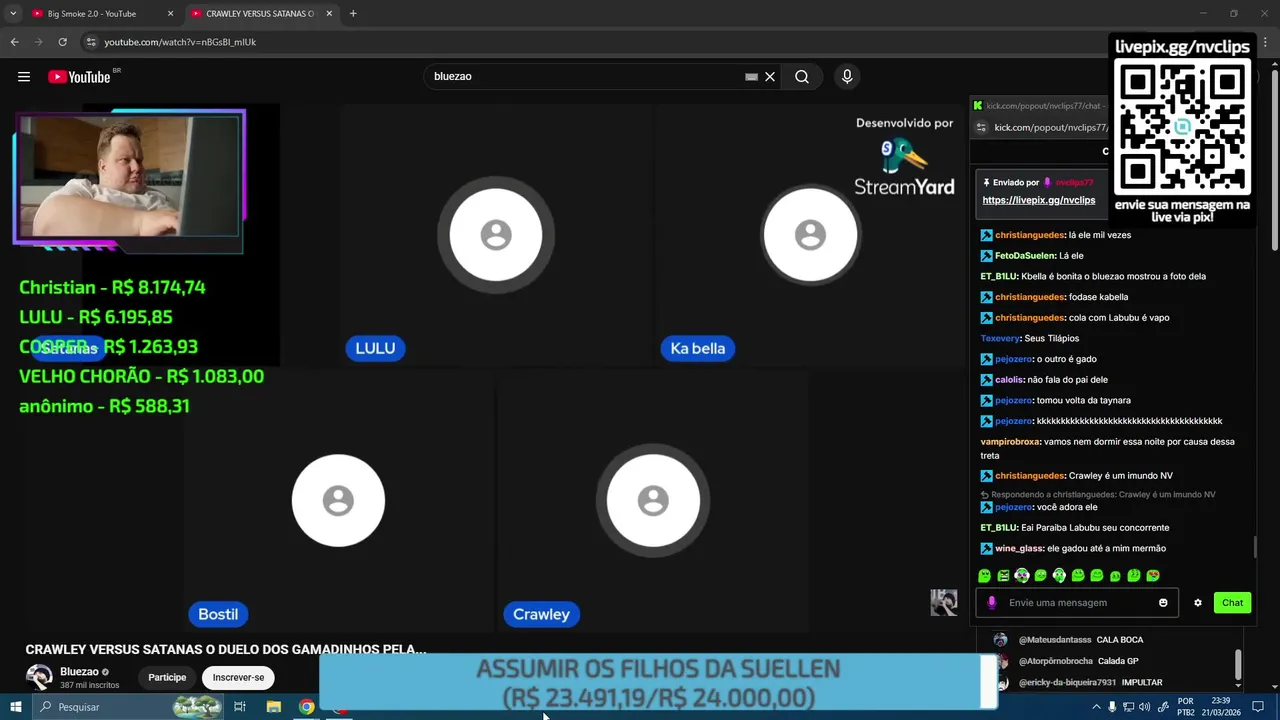Open user calolis in chat
Viewport: 1280px width, 720px height.
click(x=1009, y=380)
